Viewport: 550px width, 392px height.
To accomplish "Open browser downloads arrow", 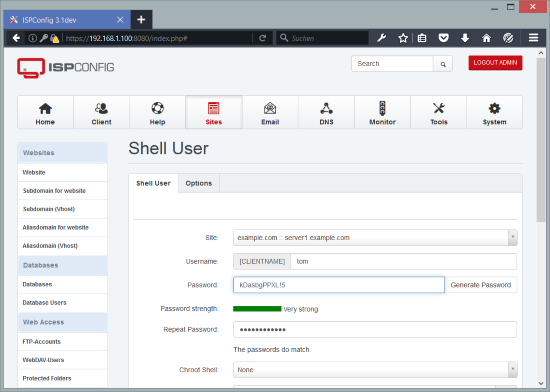I will [465, 38].
